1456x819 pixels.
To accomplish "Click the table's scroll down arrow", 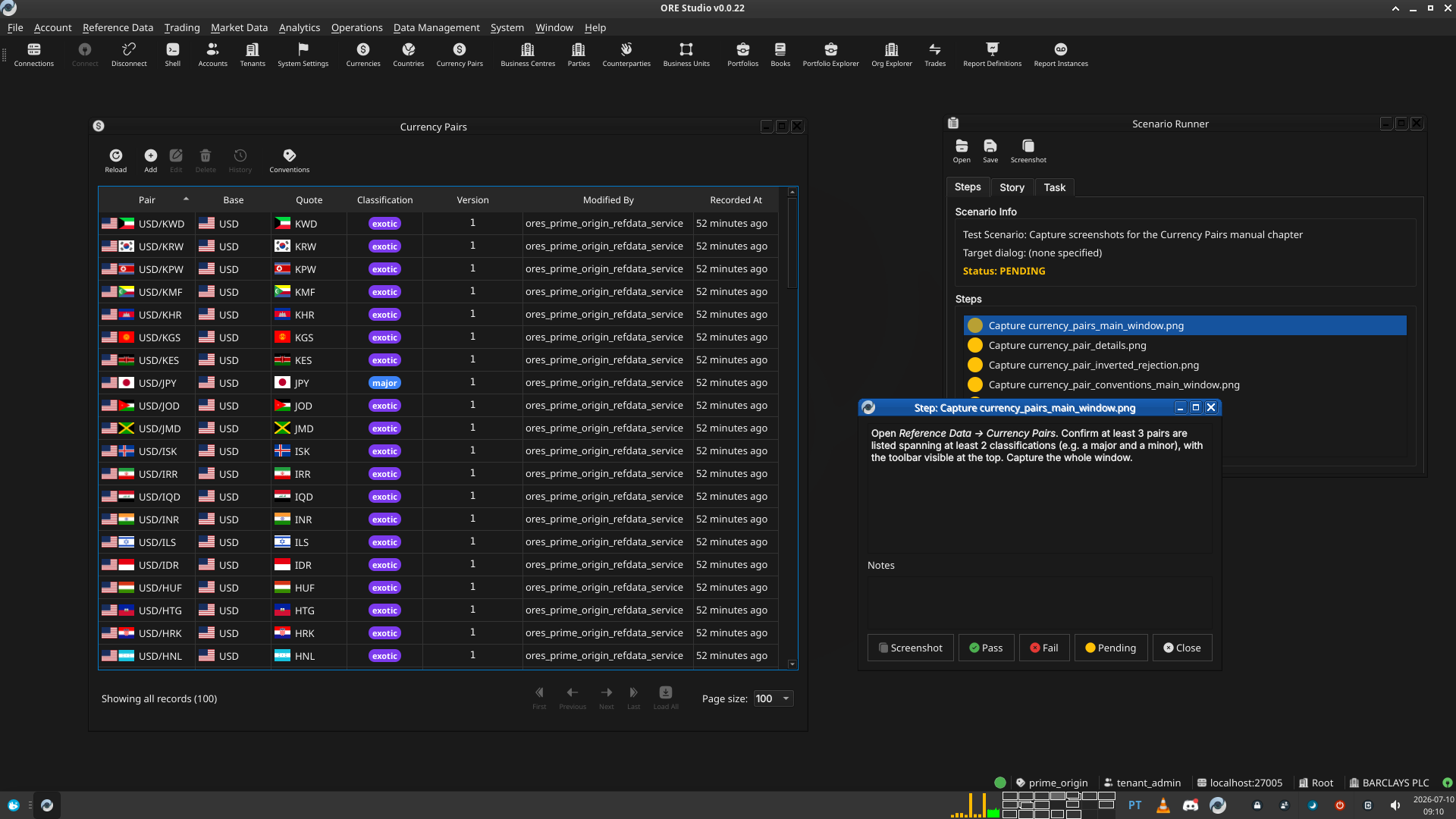I will point(792,664).
